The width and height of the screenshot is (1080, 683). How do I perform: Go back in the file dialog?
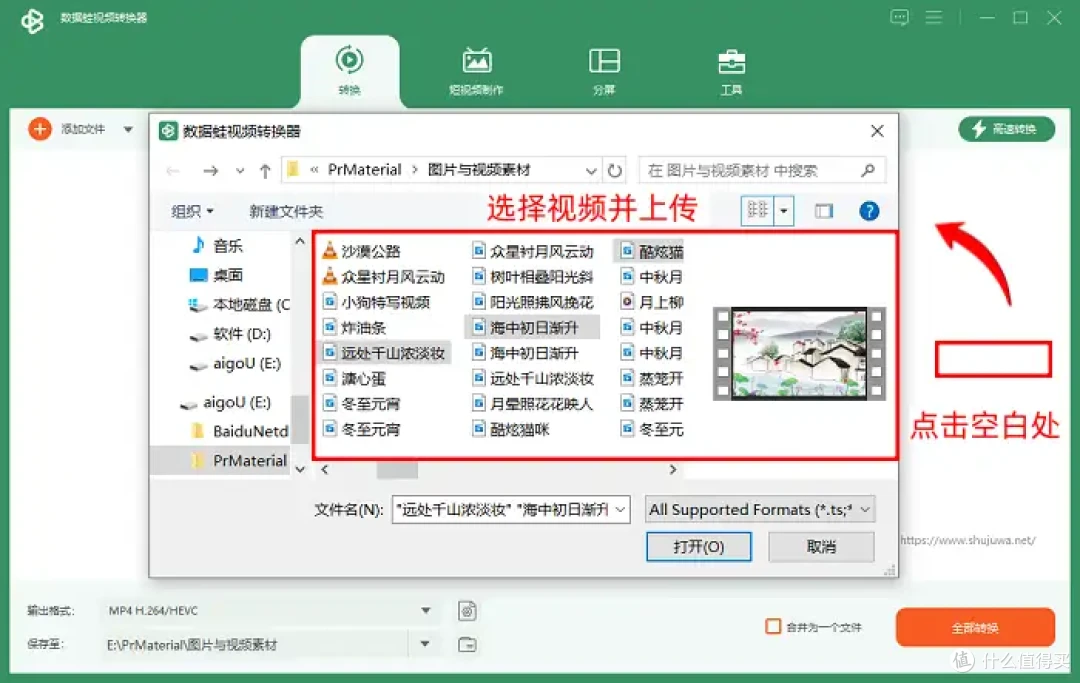pos(173,170)
